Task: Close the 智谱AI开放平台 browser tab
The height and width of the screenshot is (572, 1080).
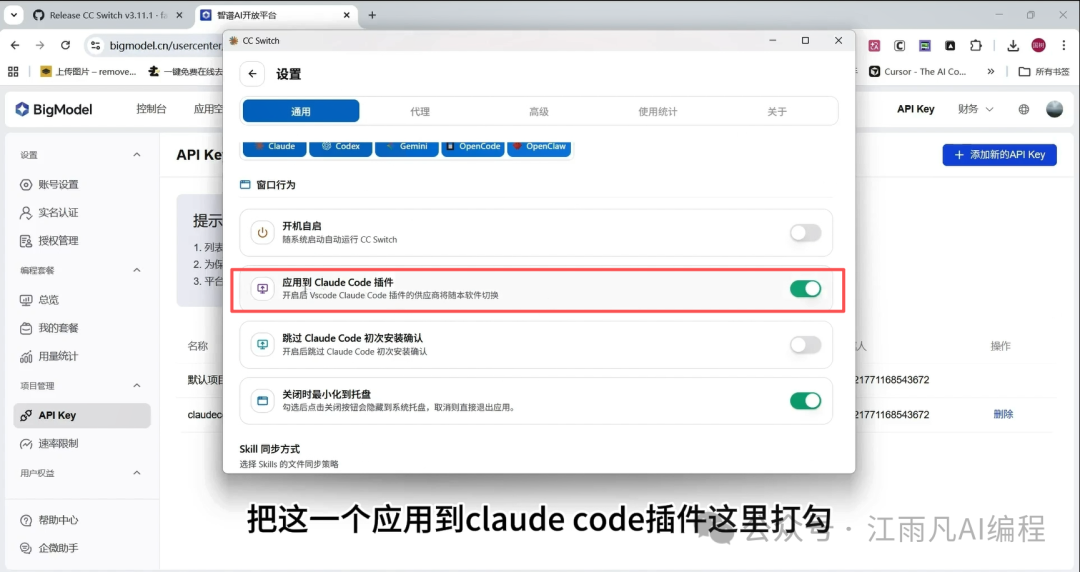Action: pyautogui.click(x=347, y=15)
